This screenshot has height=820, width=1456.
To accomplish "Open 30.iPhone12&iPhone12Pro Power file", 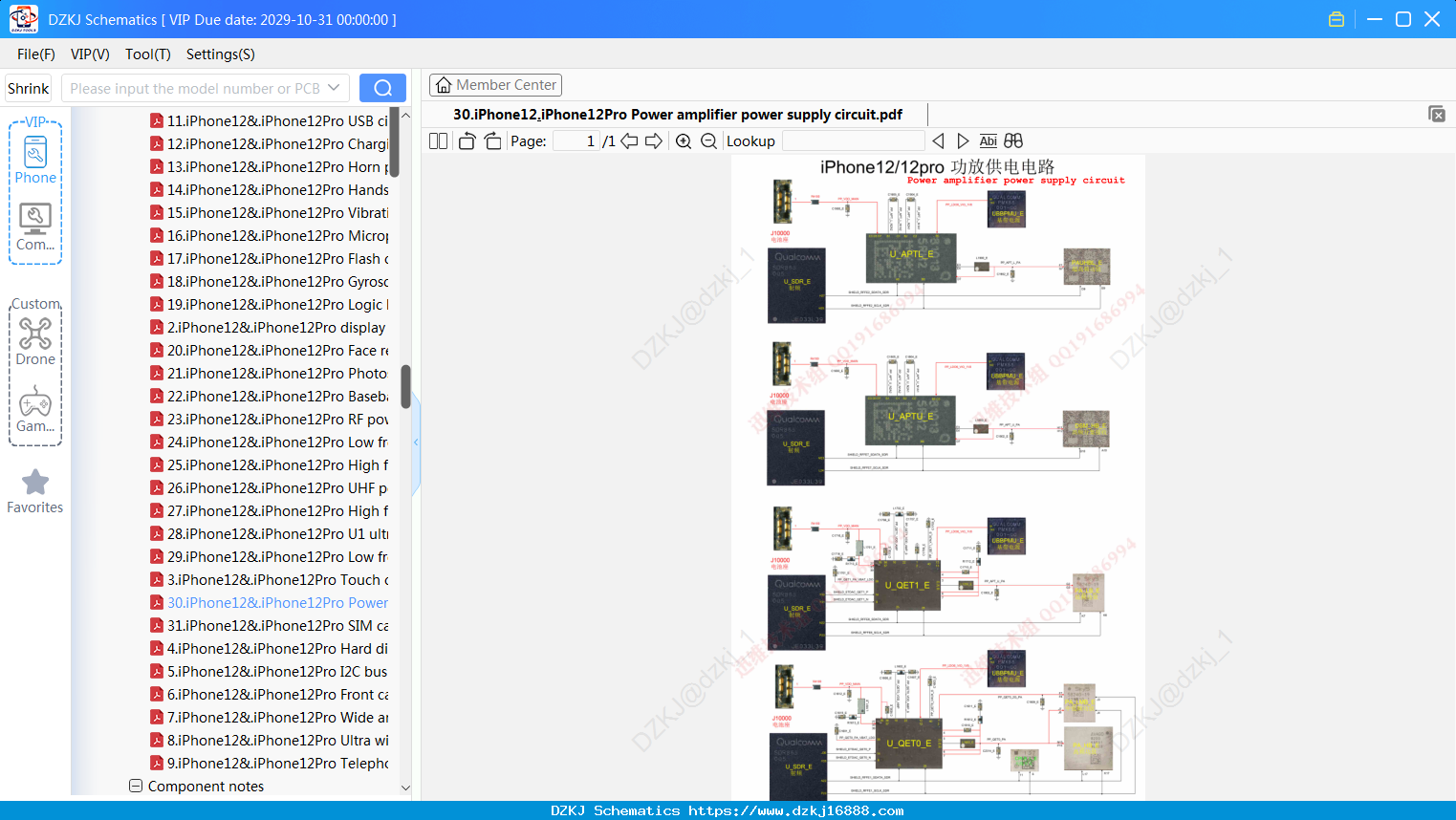I will coord(277,602).
